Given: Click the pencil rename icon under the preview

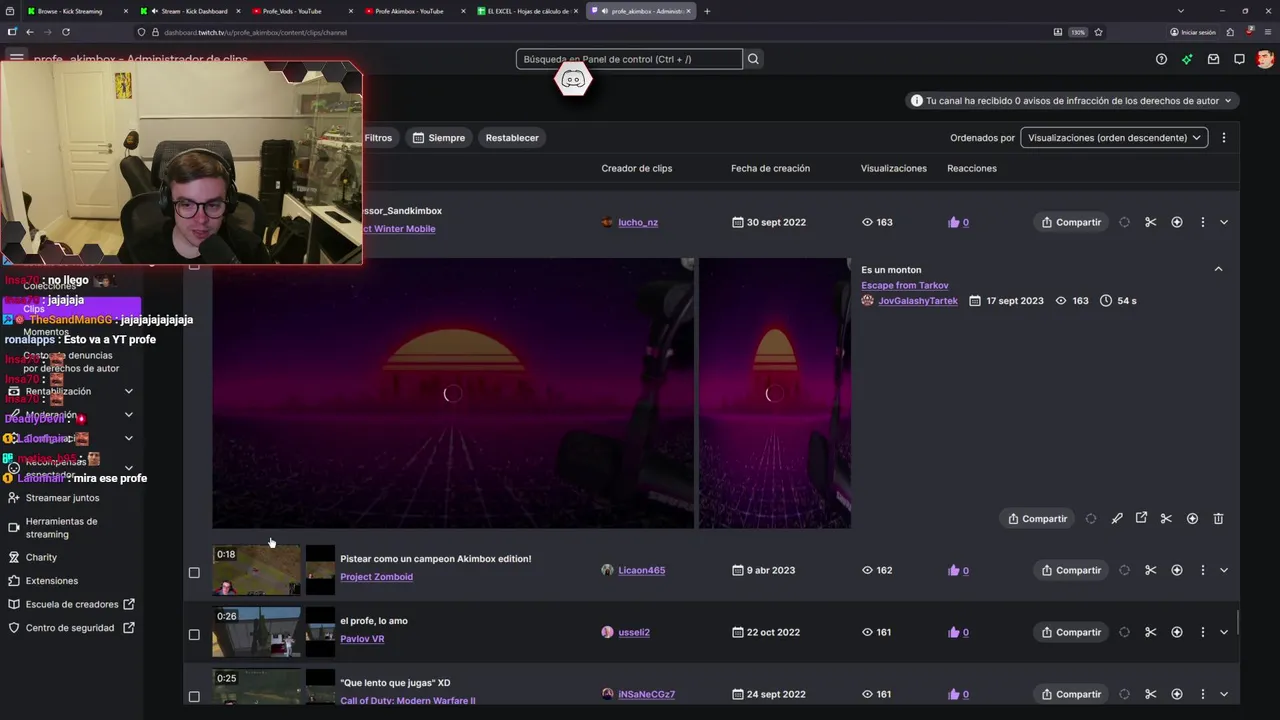Looking at the screenshot, I should tap(1117, 518).
